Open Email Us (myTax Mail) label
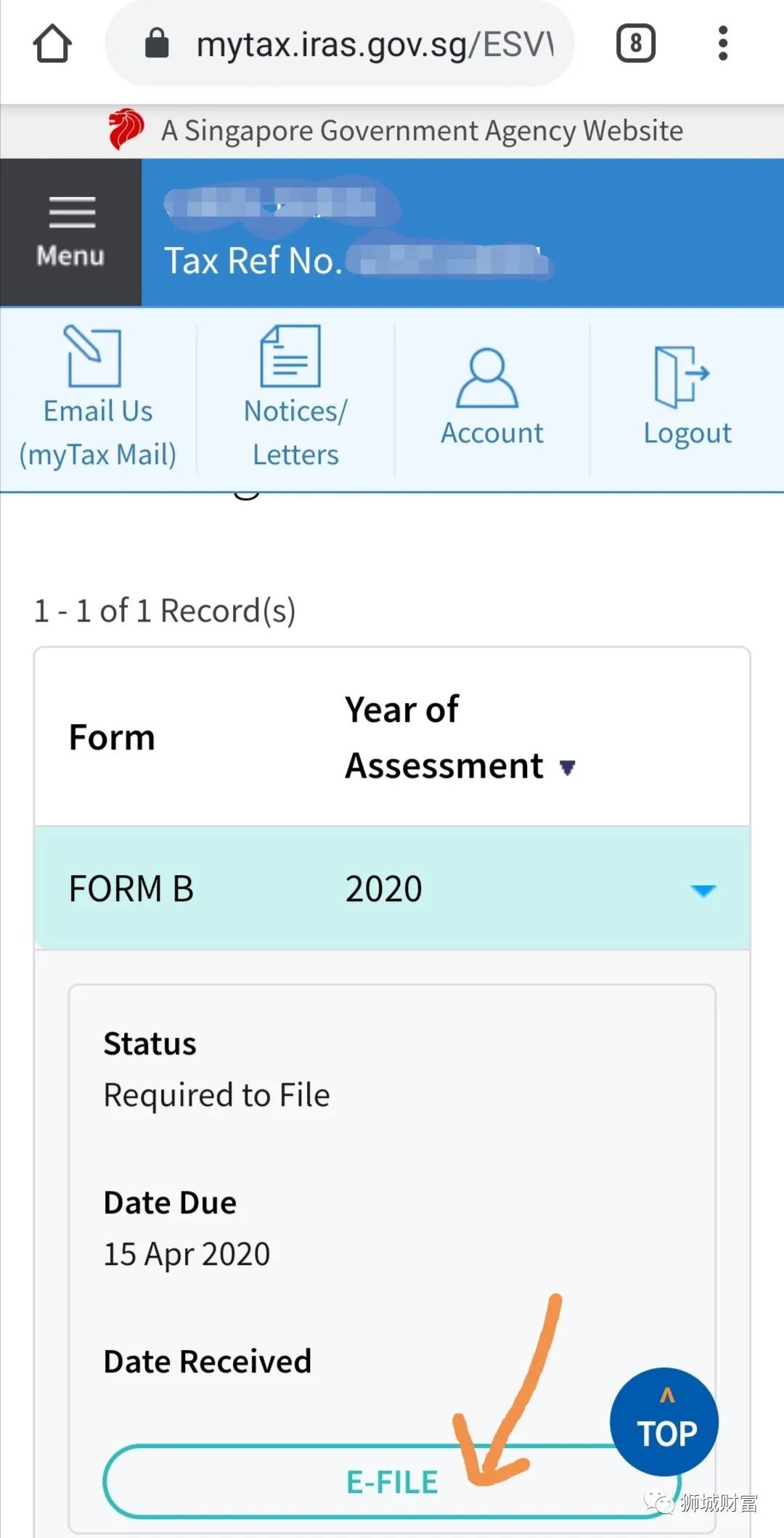Viewport: 784px width, 1538px height. 98,433
